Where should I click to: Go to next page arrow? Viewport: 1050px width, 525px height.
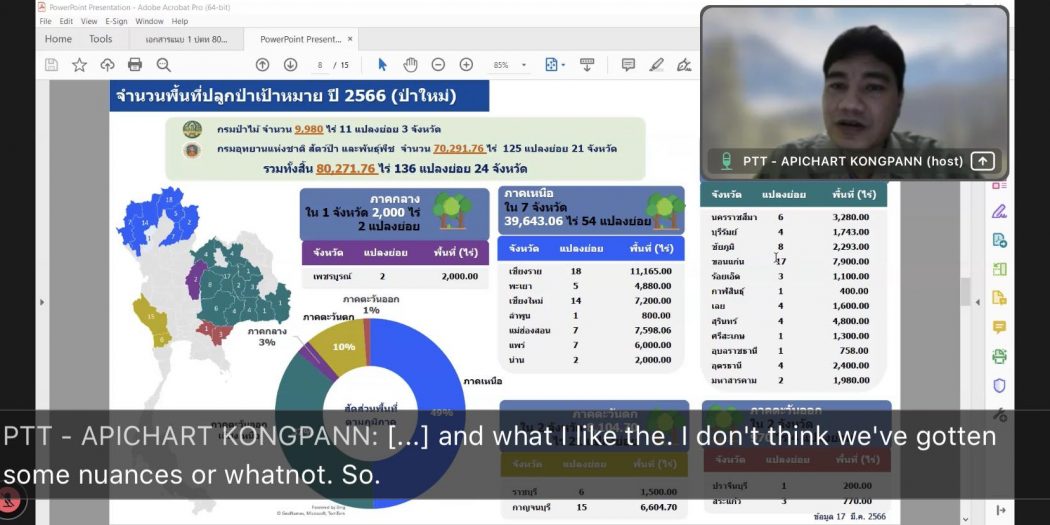290,65
